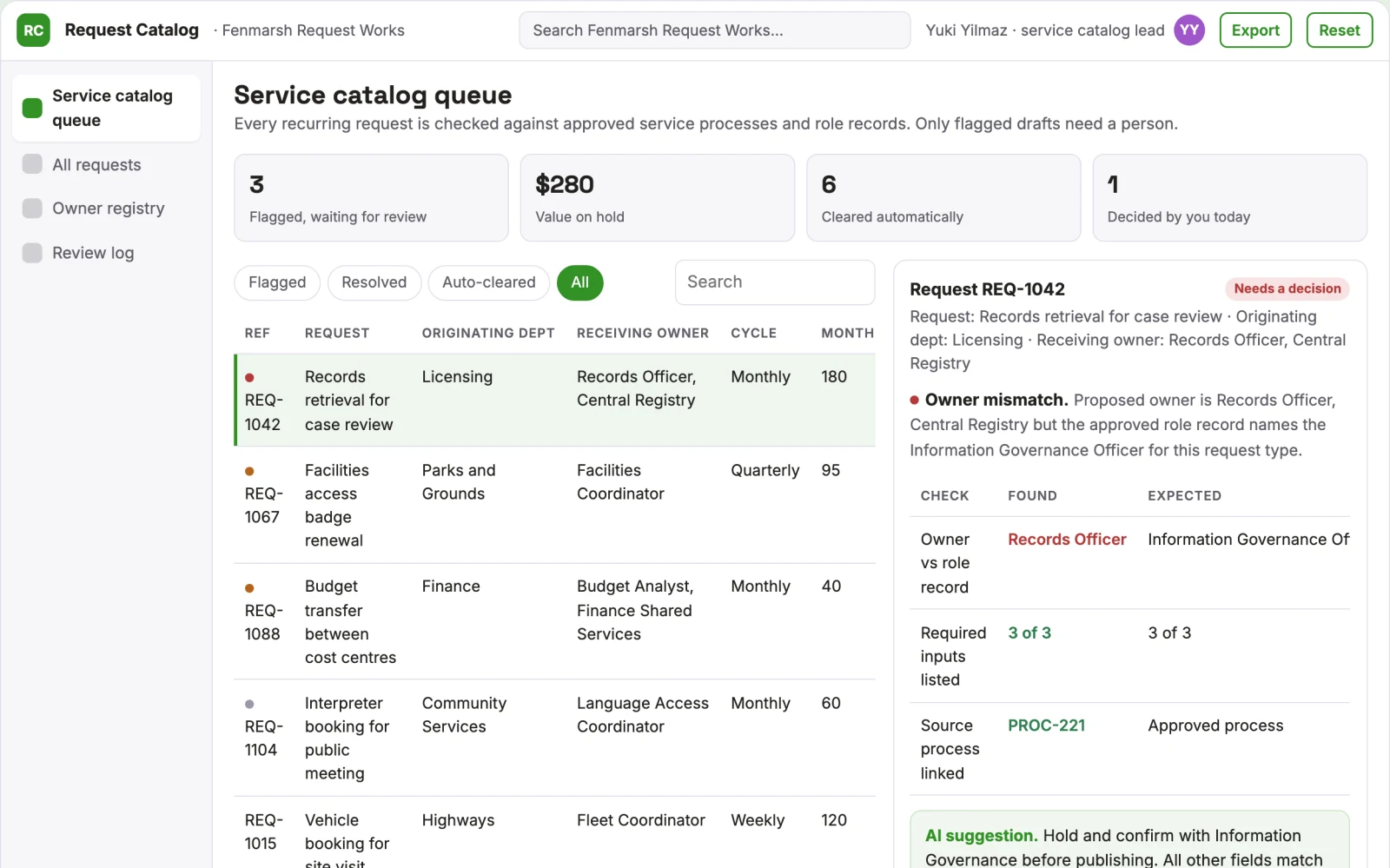Click the Review log sidebar icon
This screenshot has height=868, width=1390.
(x=32, y=253)
